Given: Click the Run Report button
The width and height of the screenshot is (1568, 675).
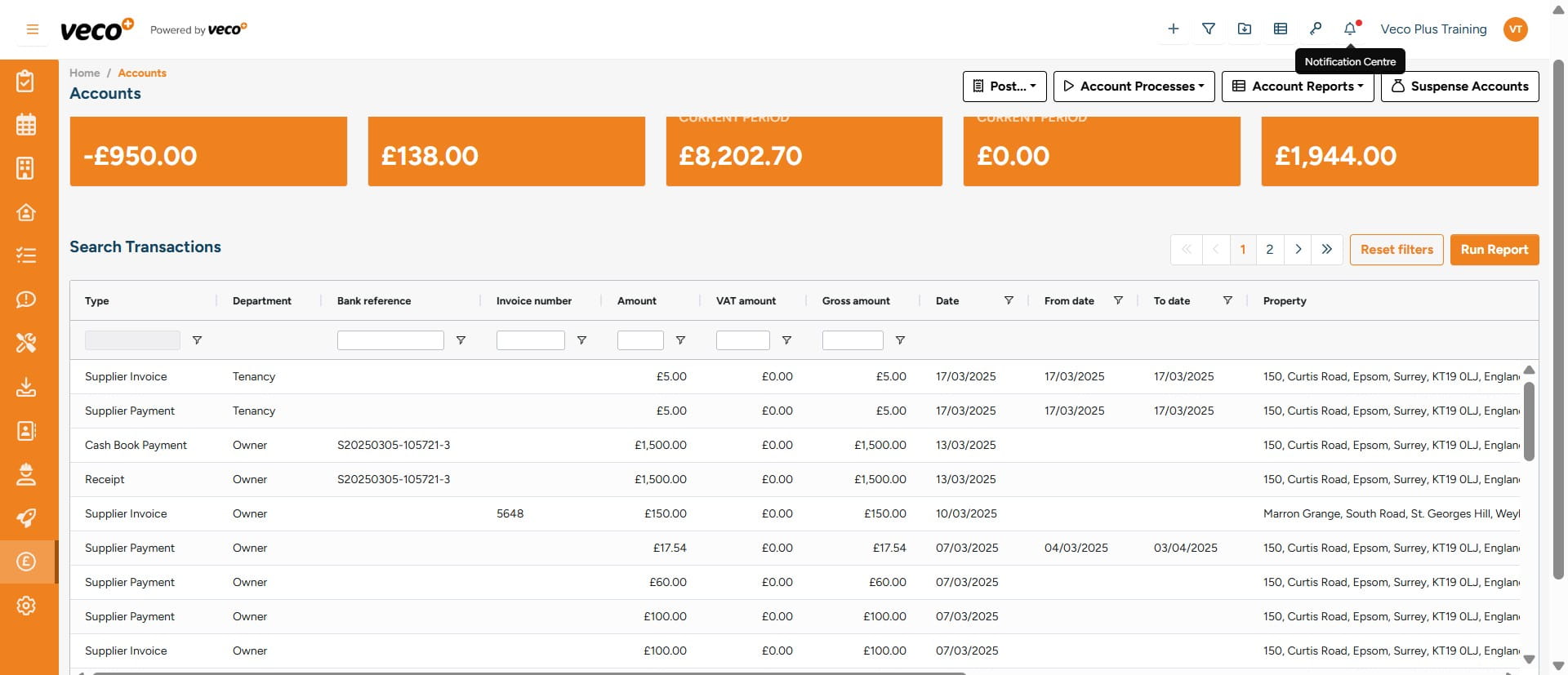Looking at the screenshot, I should 1494,250.
